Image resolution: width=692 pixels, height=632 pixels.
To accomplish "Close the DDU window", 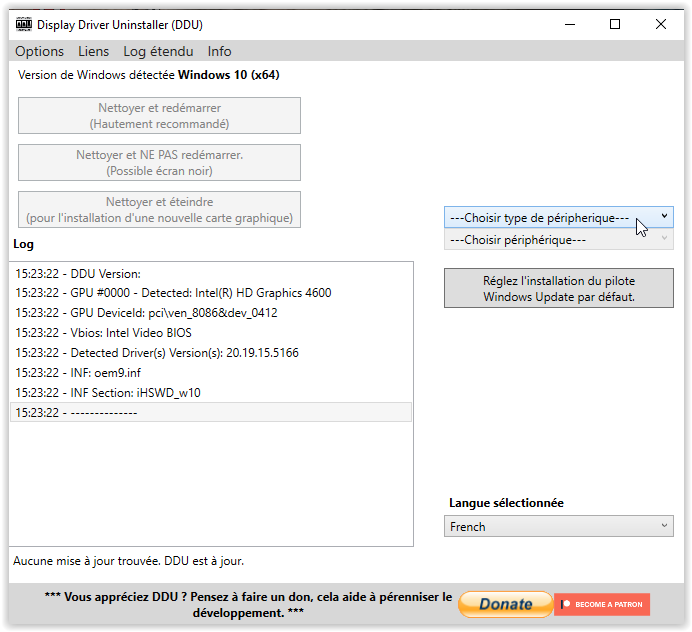I will pos(661,24).
